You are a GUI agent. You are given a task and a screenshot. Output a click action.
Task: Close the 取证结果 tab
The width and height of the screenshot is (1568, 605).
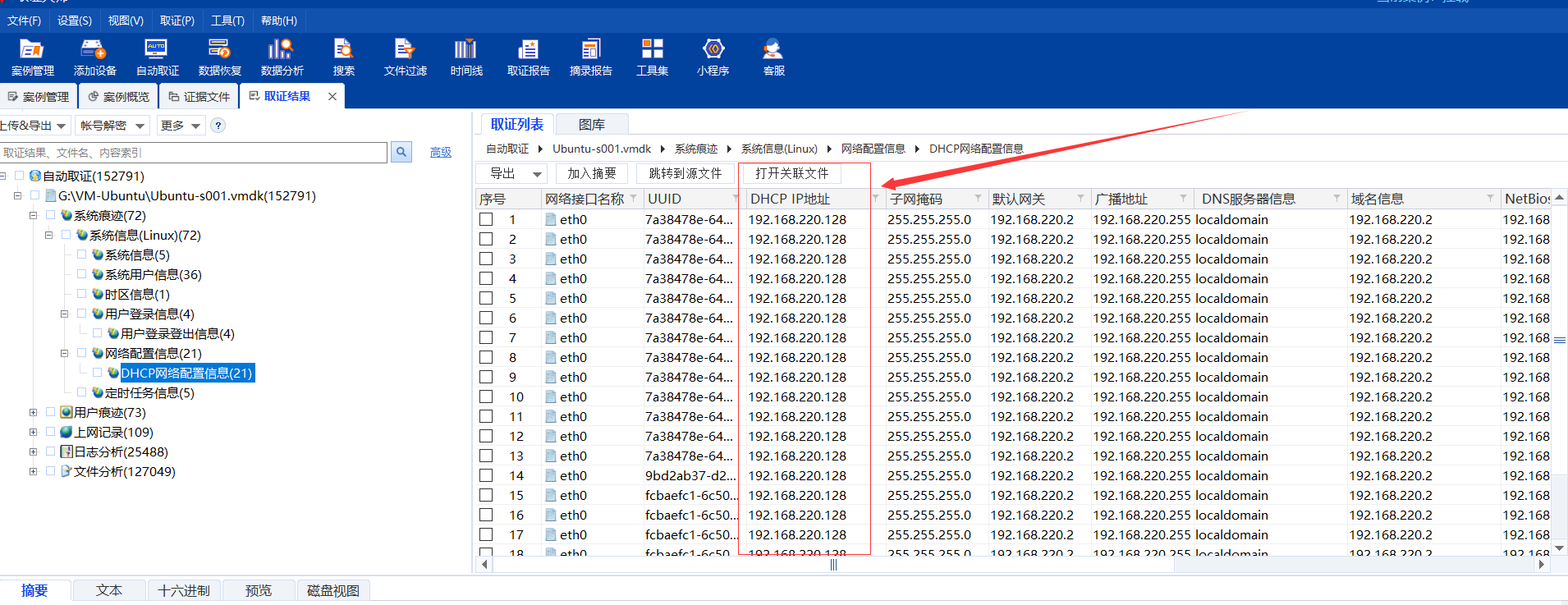pyautogui.click(x=332, y=97)
